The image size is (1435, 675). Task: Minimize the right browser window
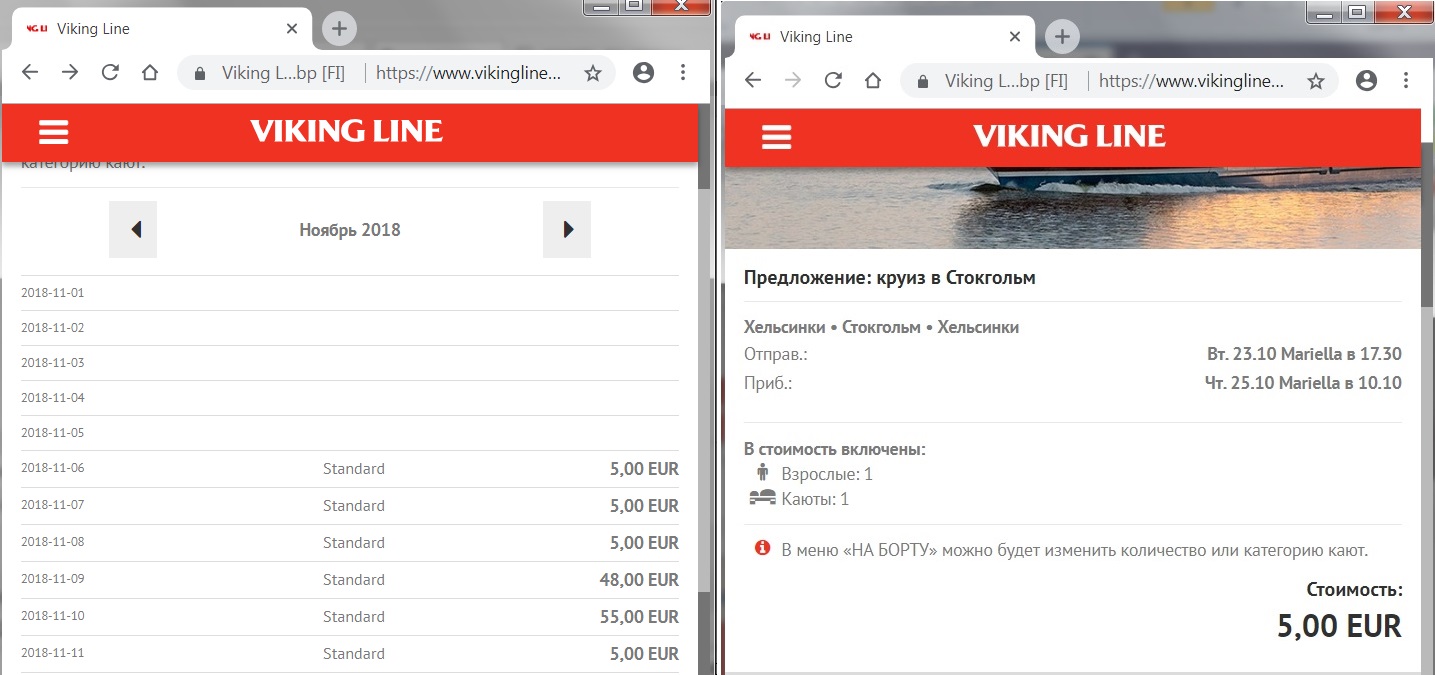pos(1325,12)
